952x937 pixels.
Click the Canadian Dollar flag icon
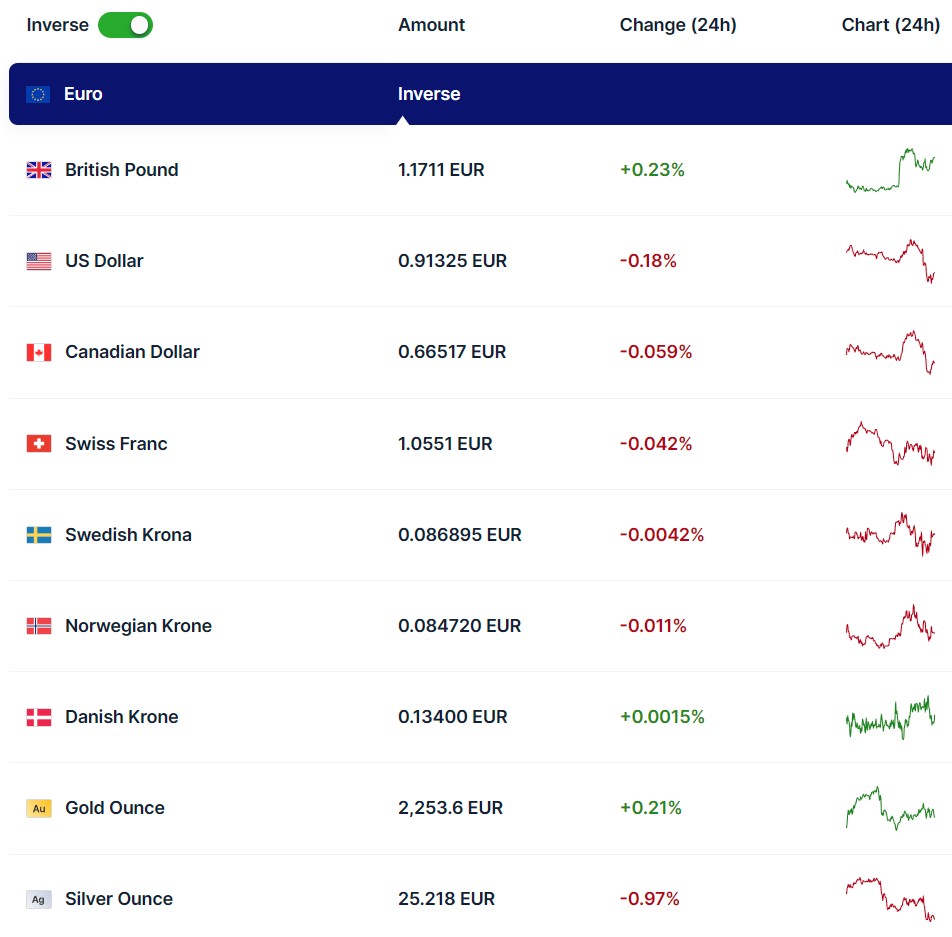38,352
